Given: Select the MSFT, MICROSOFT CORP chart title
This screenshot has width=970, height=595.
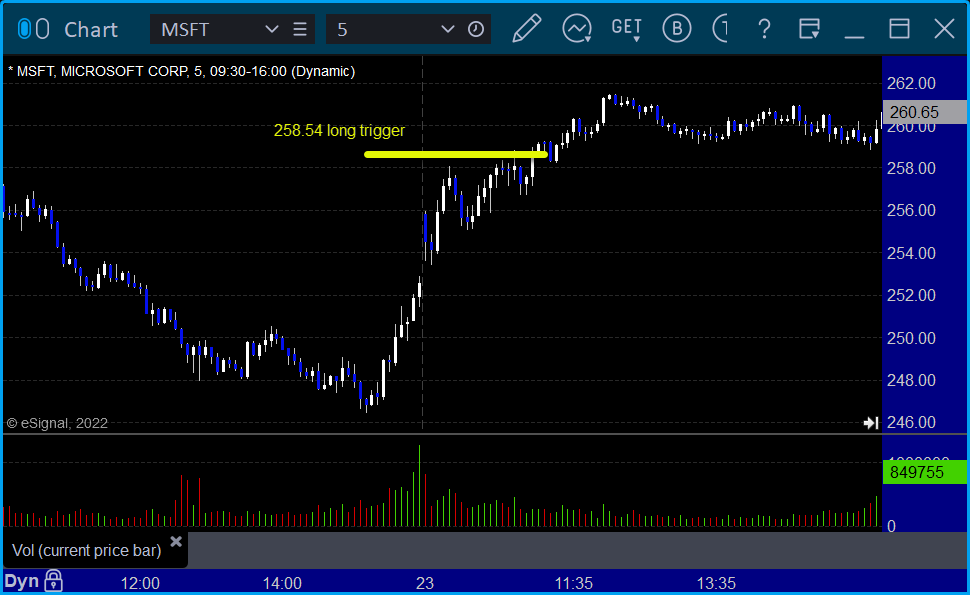Looking at the screenshot, I should pos(182,71).
